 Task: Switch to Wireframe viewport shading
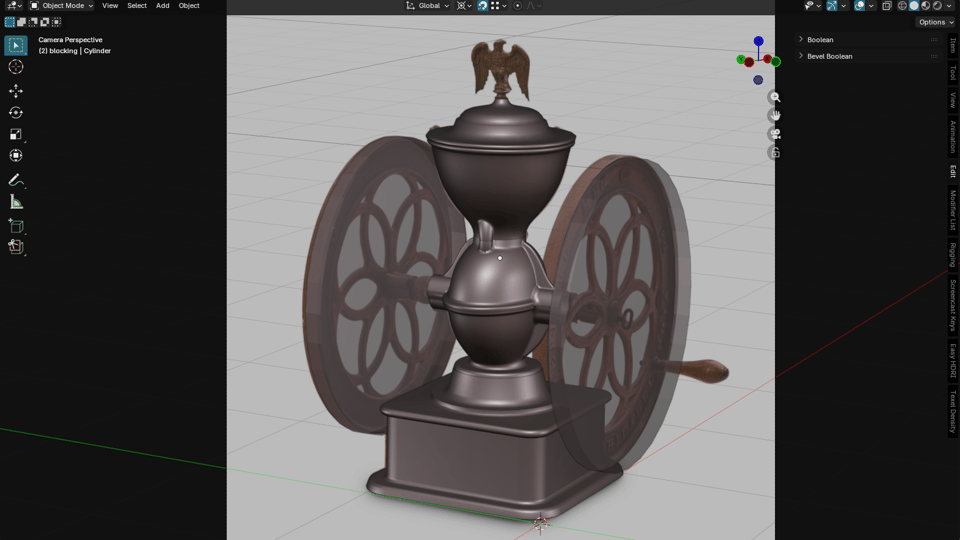click(902, 6)
